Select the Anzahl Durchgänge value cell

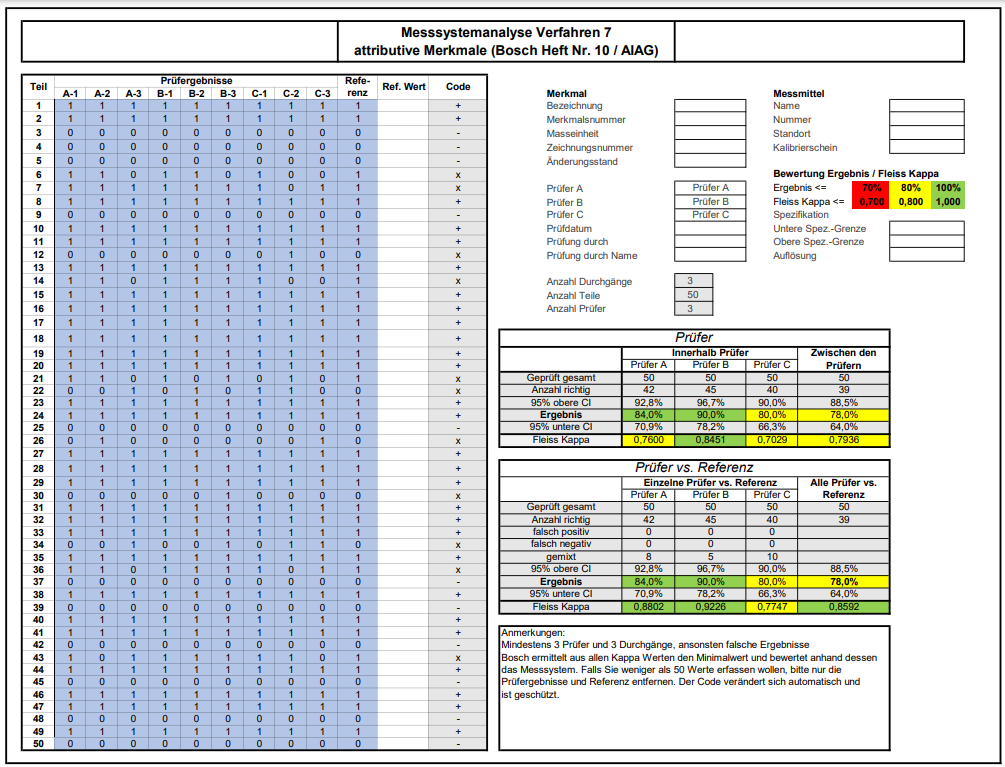pyautogui.click(x=693, y=282)
